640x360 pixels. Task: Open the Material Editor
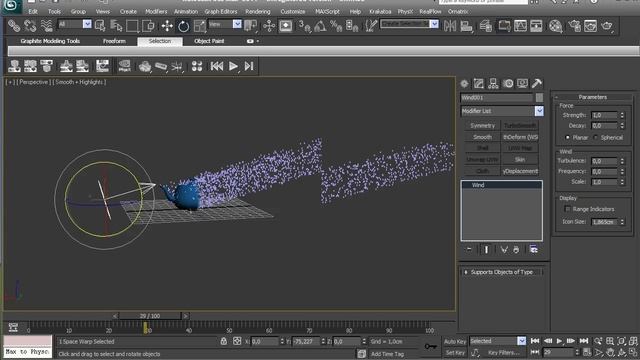point(555,26)
